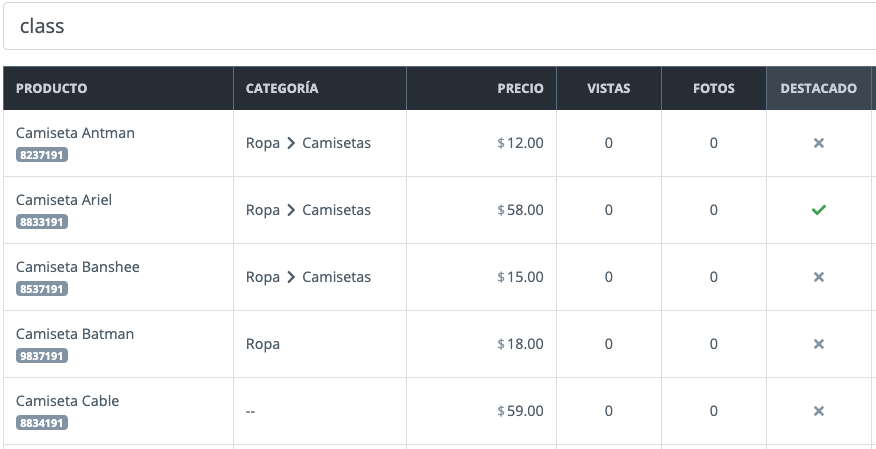
Task: Click product code badge 8834191
Action: 42,423
